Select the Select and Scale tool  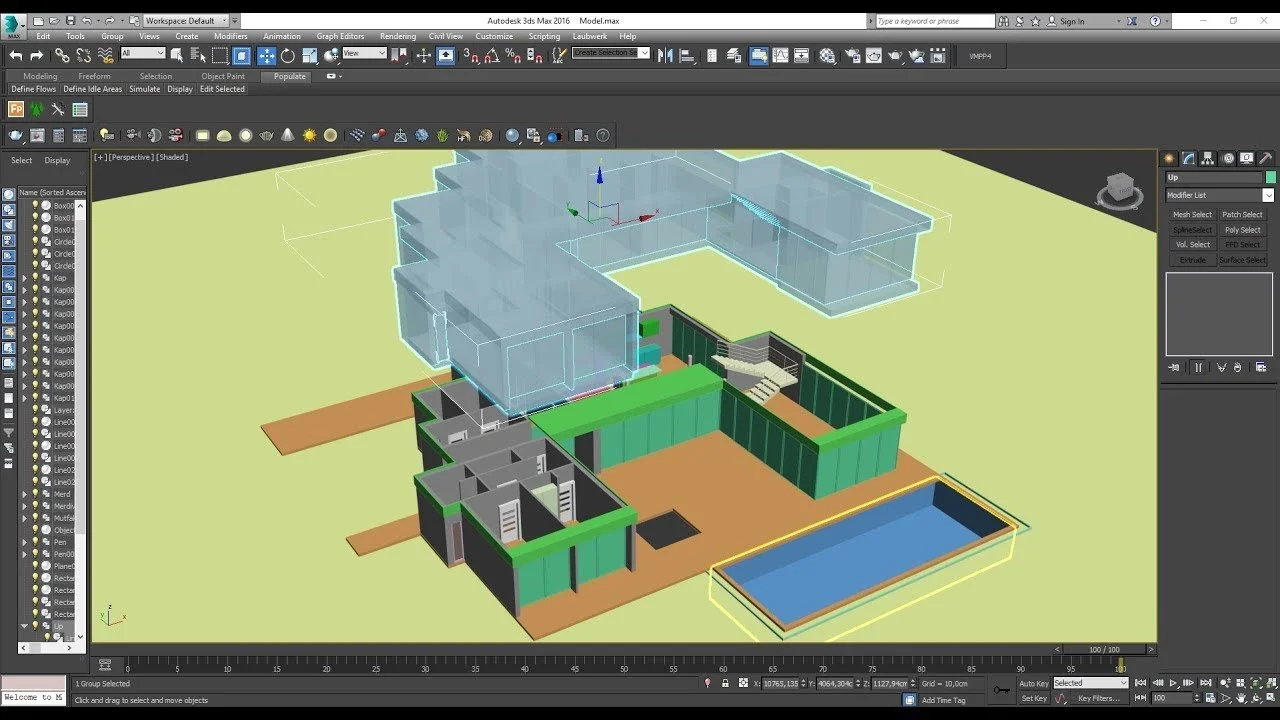click(308, 55)
